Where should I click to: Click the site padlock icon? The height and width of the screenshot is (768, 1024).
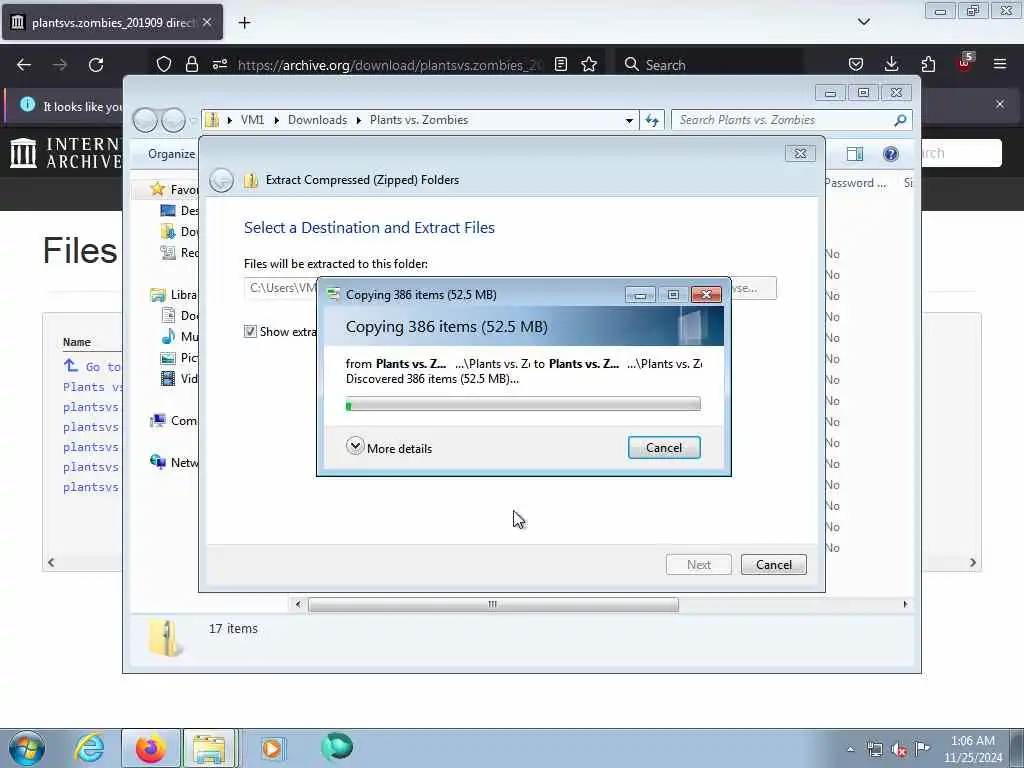[191, 64]
